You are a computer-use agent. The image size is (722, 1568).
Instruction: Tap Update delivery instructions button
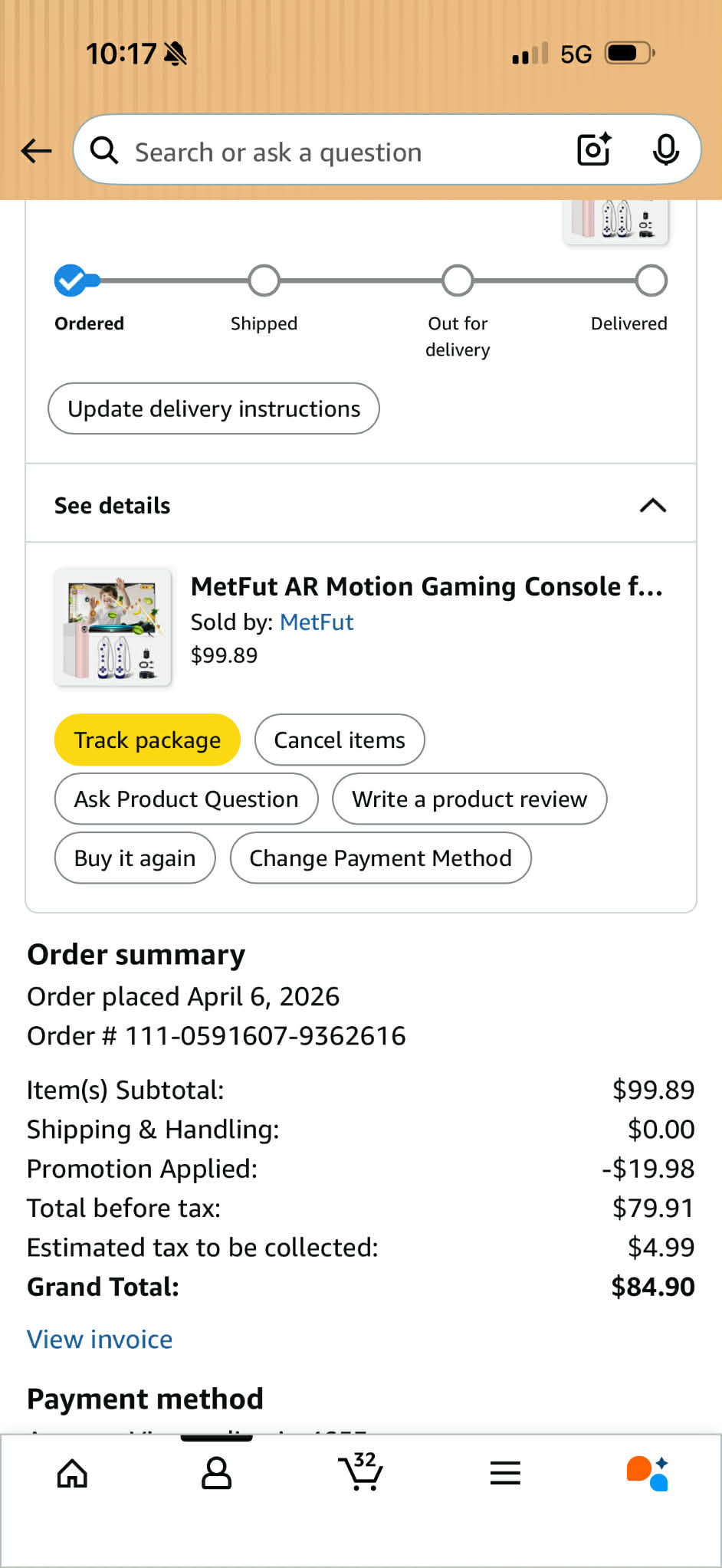pyautogui.click(x=214, y=408)
